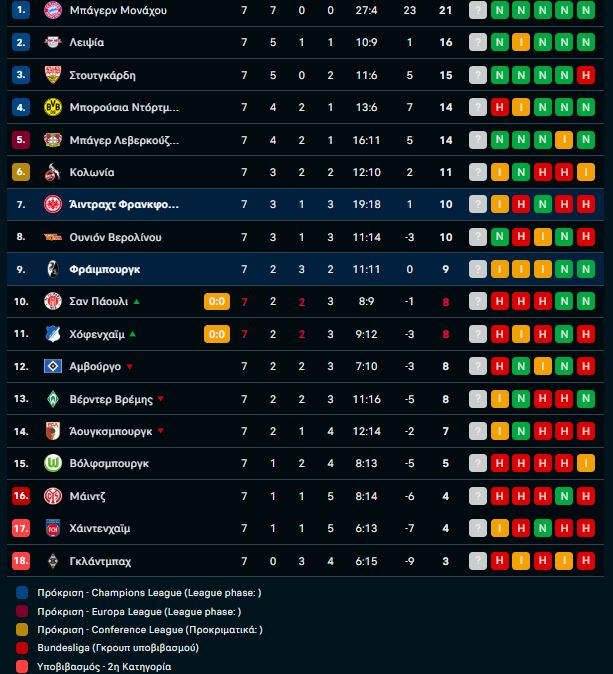Click the Wolfsburg green W logo

pyautogui.click(x=53, y=464)
